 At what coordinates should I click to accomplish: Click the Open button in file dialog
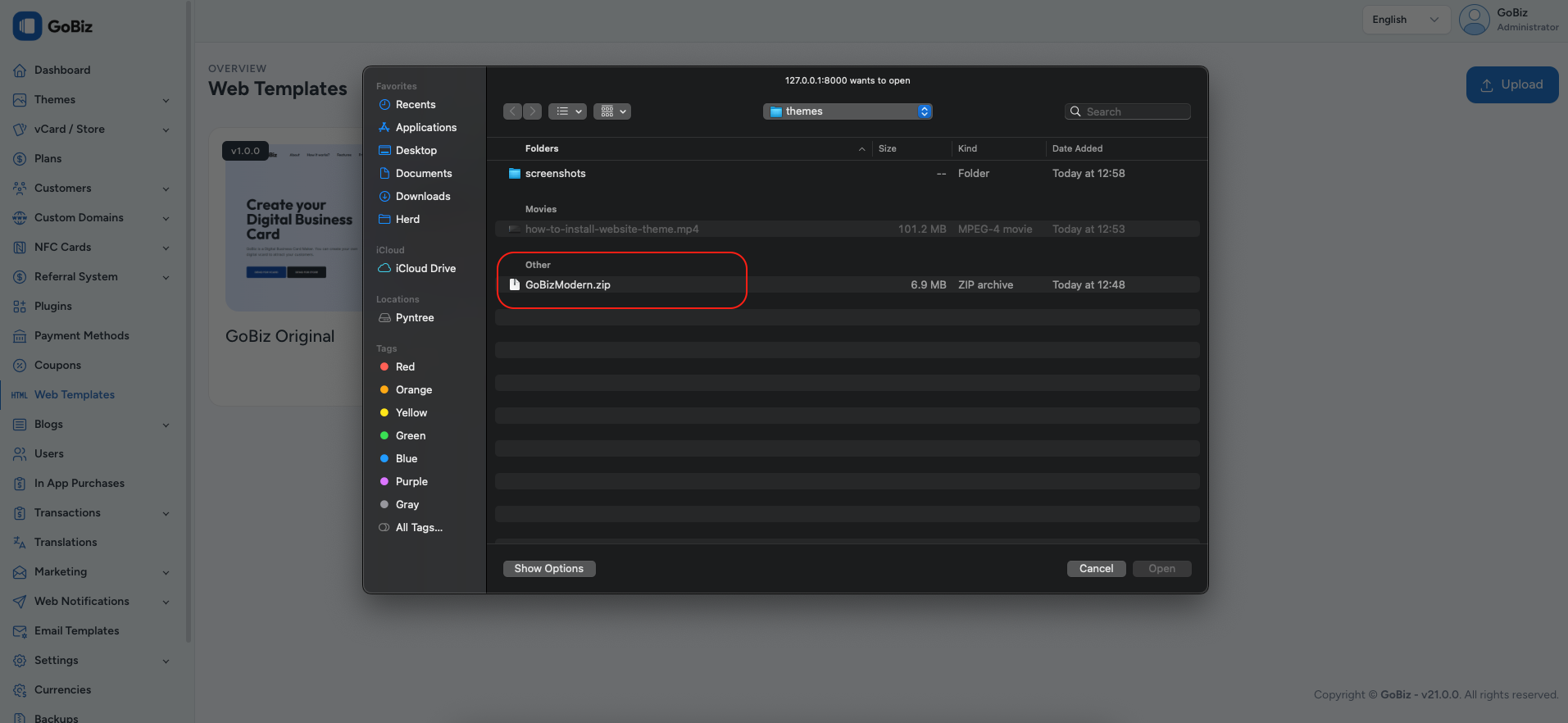[x=1161, y=569]
